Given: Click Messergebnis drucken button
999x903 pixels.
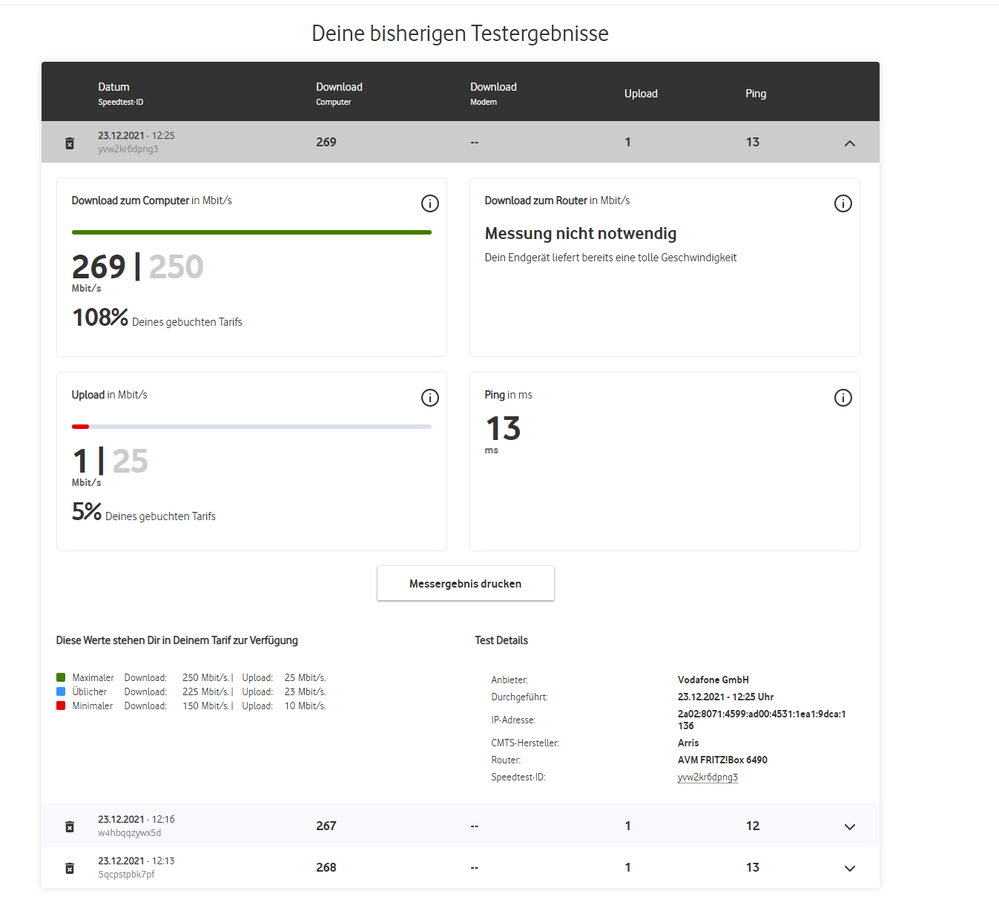Looking at the screenshot, I should coord(465,583).
